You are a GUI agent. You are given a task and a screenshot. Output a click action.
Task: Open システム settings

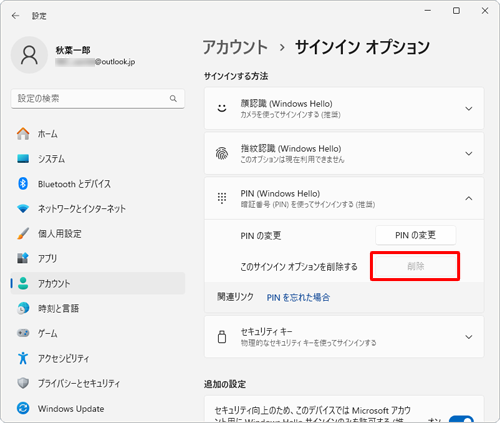click(x=98, y=159)
